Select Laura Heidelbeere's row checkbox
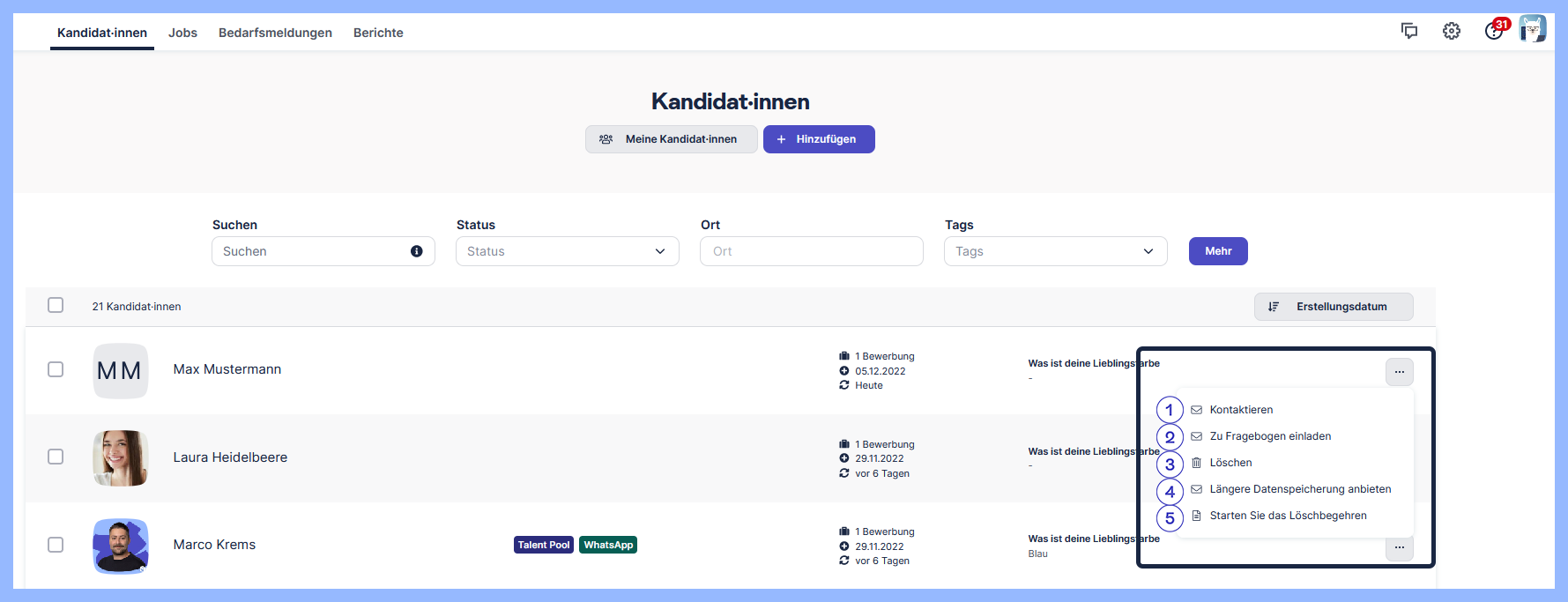 56,457
